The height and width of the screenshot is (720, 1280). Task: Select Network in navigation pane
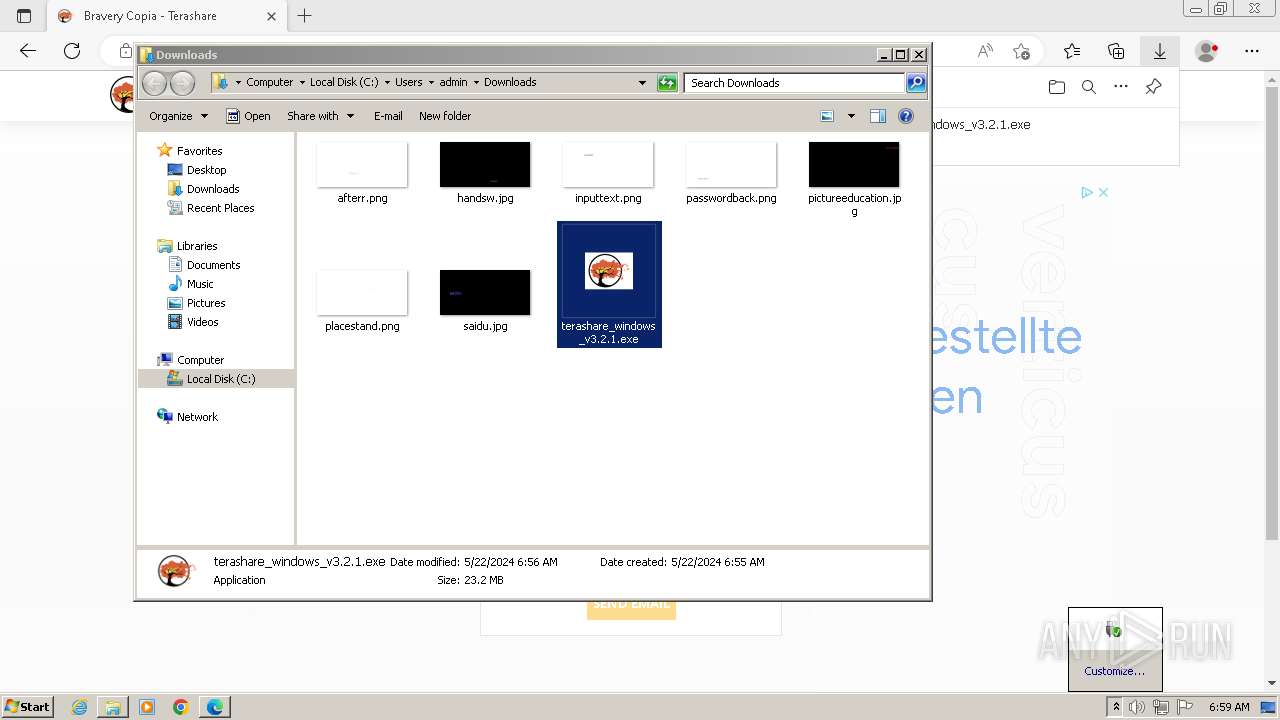(x=197, y=417)
